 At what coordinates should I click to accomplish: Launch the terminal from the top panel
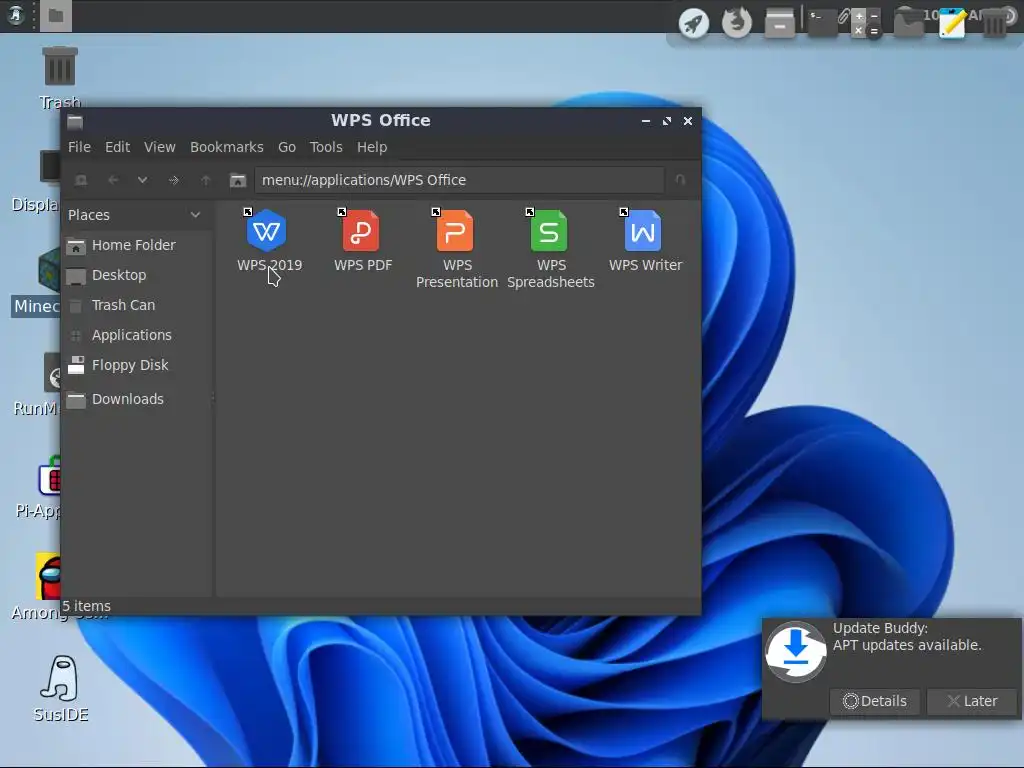tap(822, 22)
